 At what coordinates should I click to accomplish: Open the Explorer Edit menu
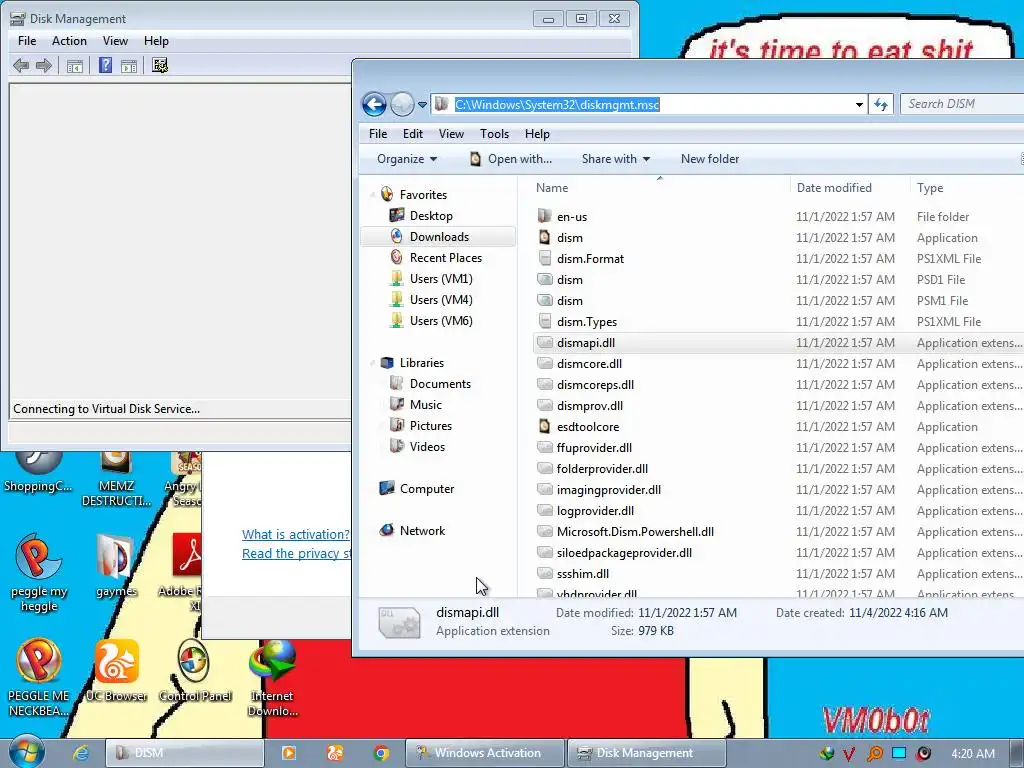(x=413, y=134)
